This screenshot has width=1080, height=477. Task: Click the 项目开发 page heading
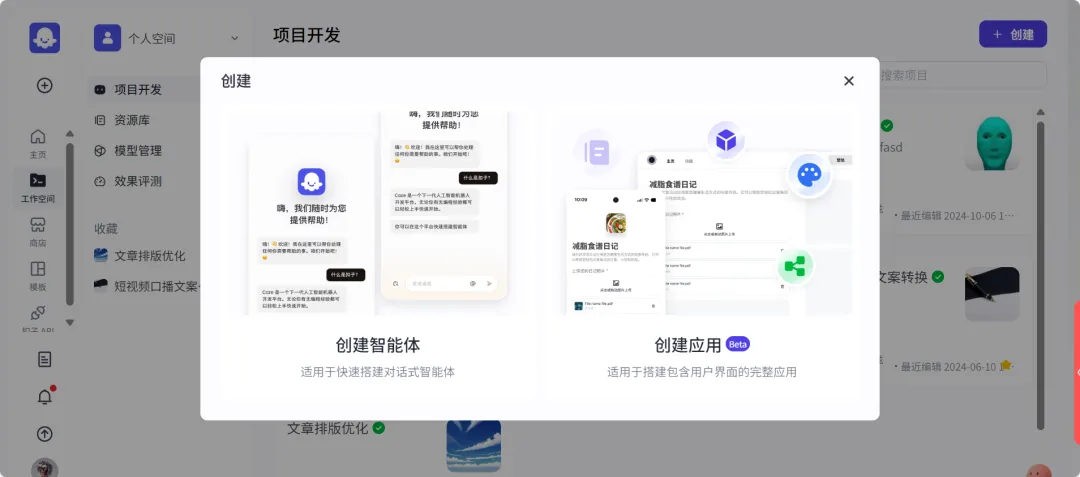[x=307, y=35]
